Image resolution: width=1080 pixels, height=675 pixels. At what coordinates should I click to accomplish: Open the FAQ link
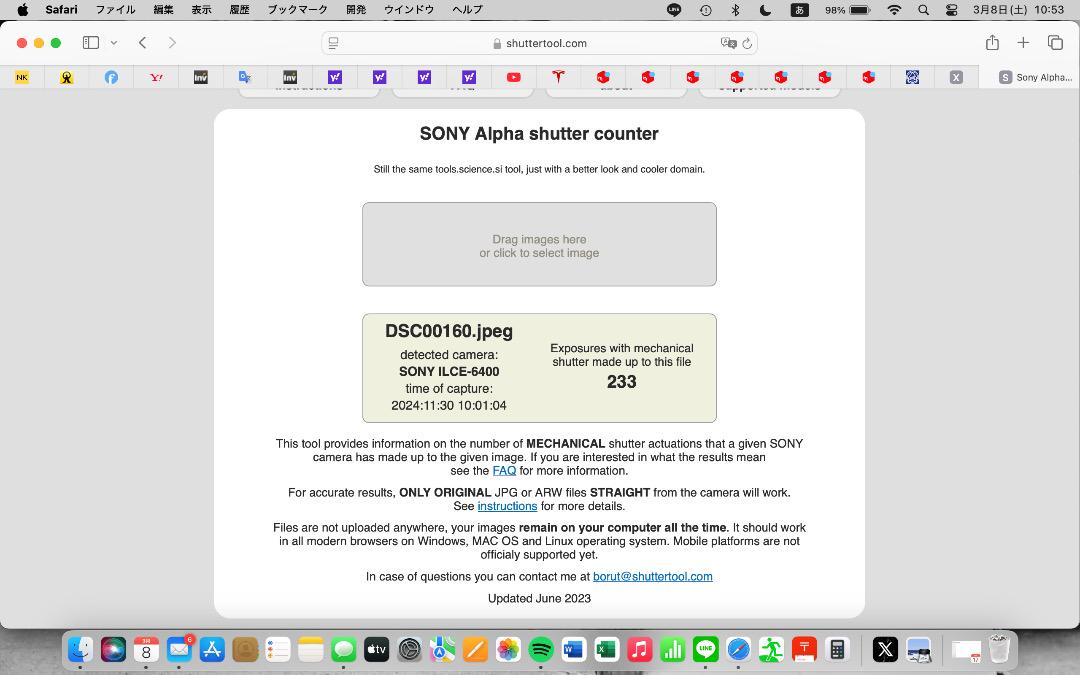504,471
